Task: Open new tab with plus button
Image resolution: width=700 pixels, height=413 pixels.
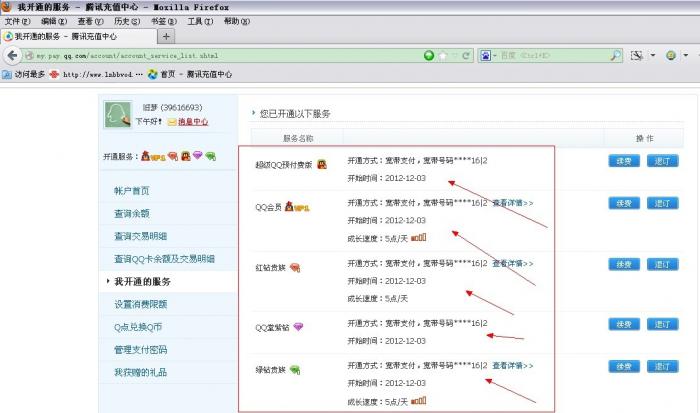Action: [x=166, y=37]
